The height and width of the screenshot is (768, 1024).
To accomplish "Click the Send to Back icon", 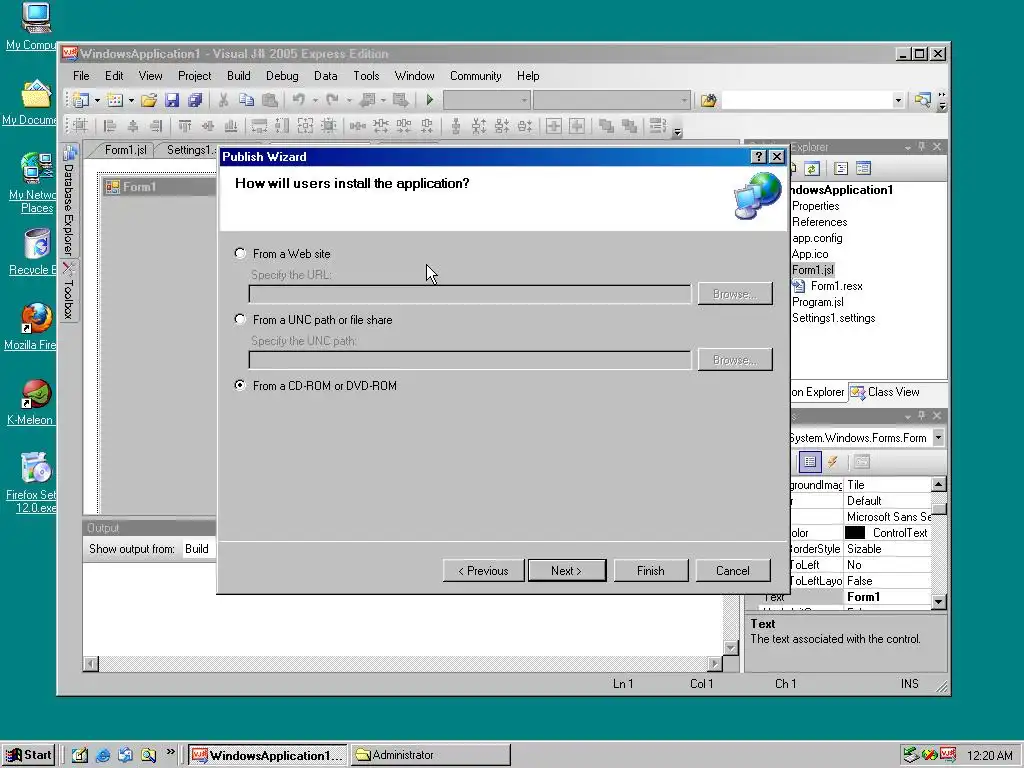I will (x=629, y=125).
